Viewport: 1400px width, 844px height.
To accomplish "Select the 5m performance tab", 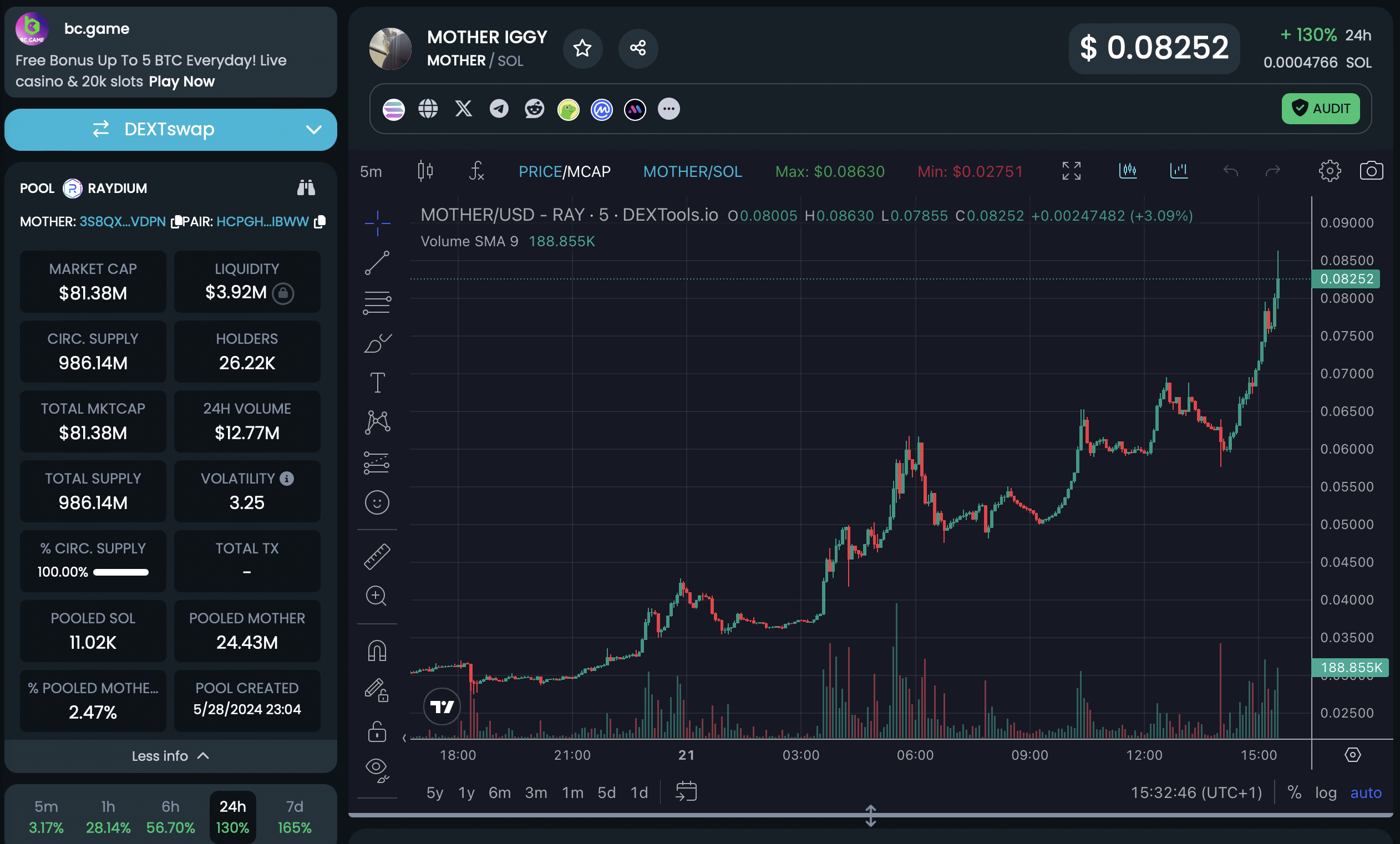I will [46, 817].
